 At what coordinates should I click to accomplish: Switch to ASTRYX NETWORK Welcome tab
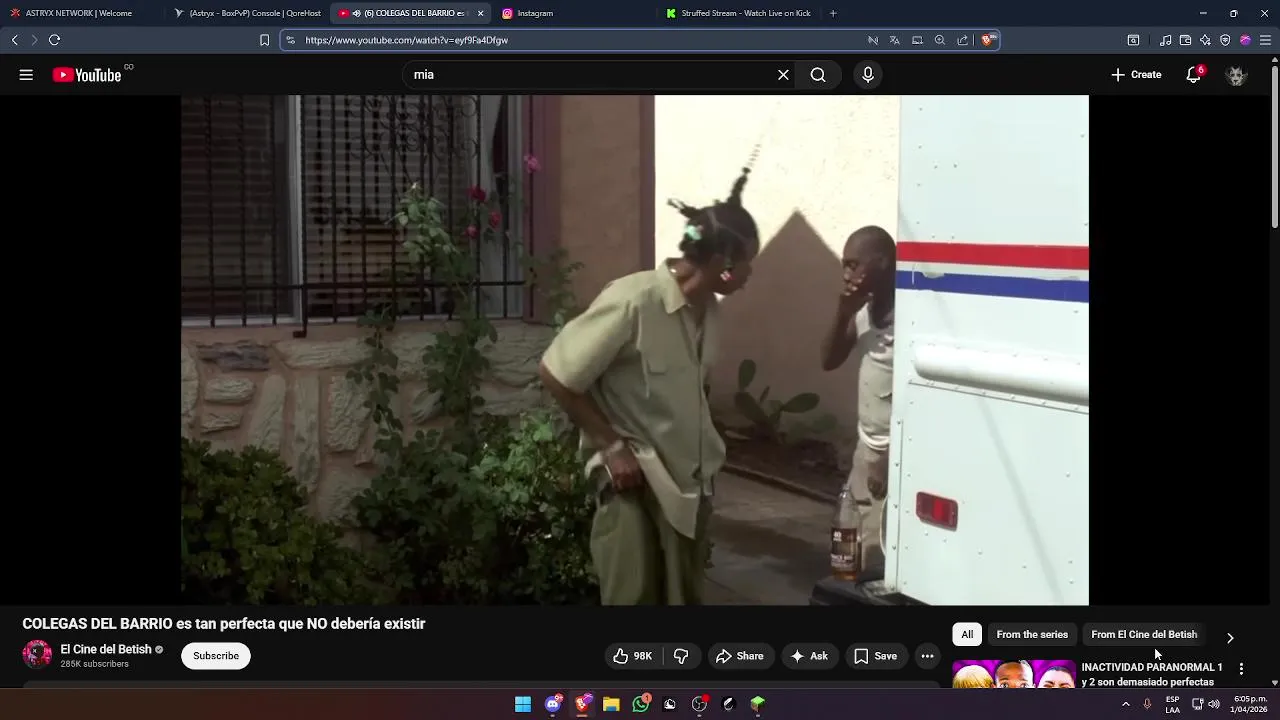80,13
